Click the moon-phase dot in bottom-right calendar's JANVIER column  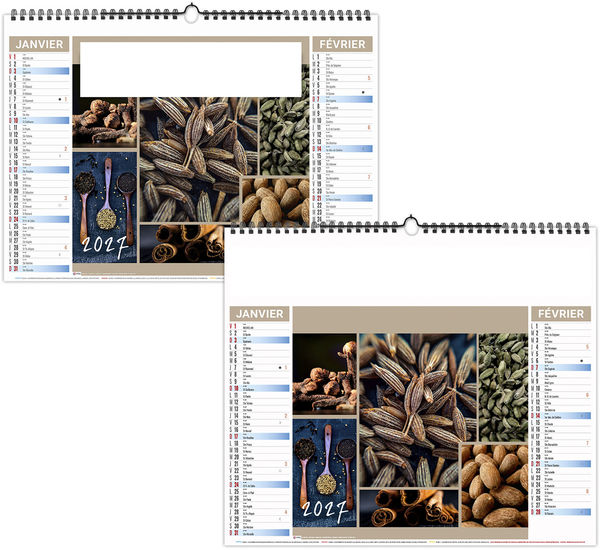[x=280, y=368]
